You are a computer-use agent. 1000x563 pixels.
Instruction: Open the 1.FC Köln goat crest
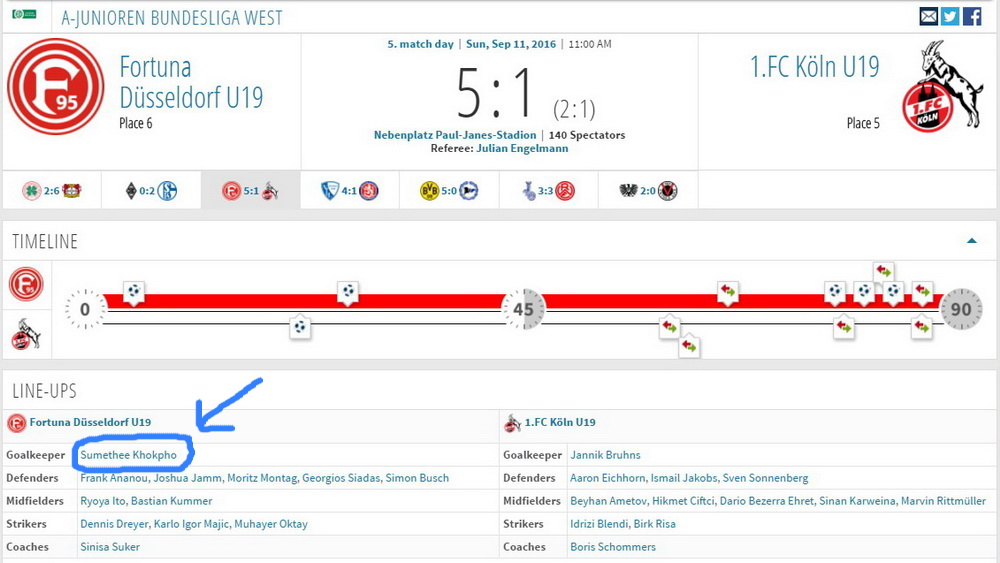[943, 87]
